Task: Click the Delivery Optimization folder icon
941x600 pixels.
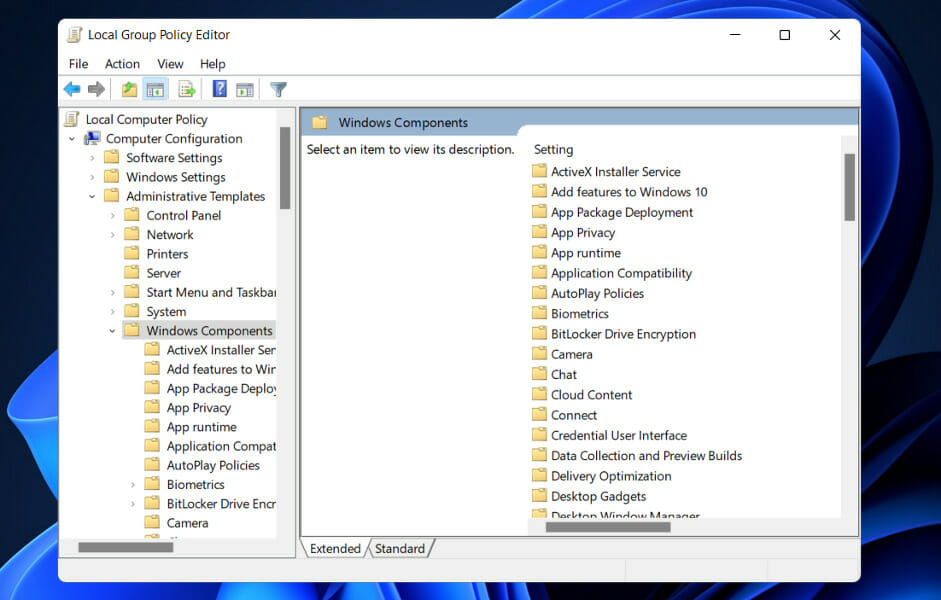Action: [x=540, y=476]
